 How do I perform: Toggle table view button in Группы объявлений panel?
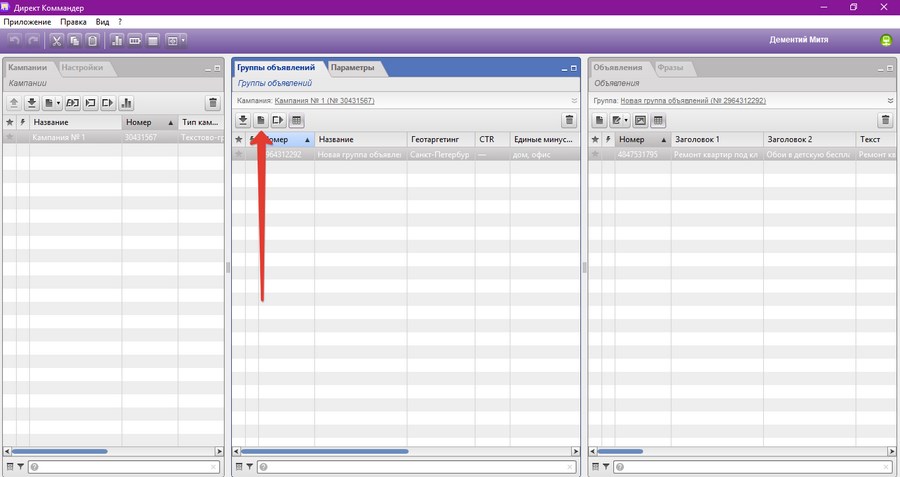point(296,121)
